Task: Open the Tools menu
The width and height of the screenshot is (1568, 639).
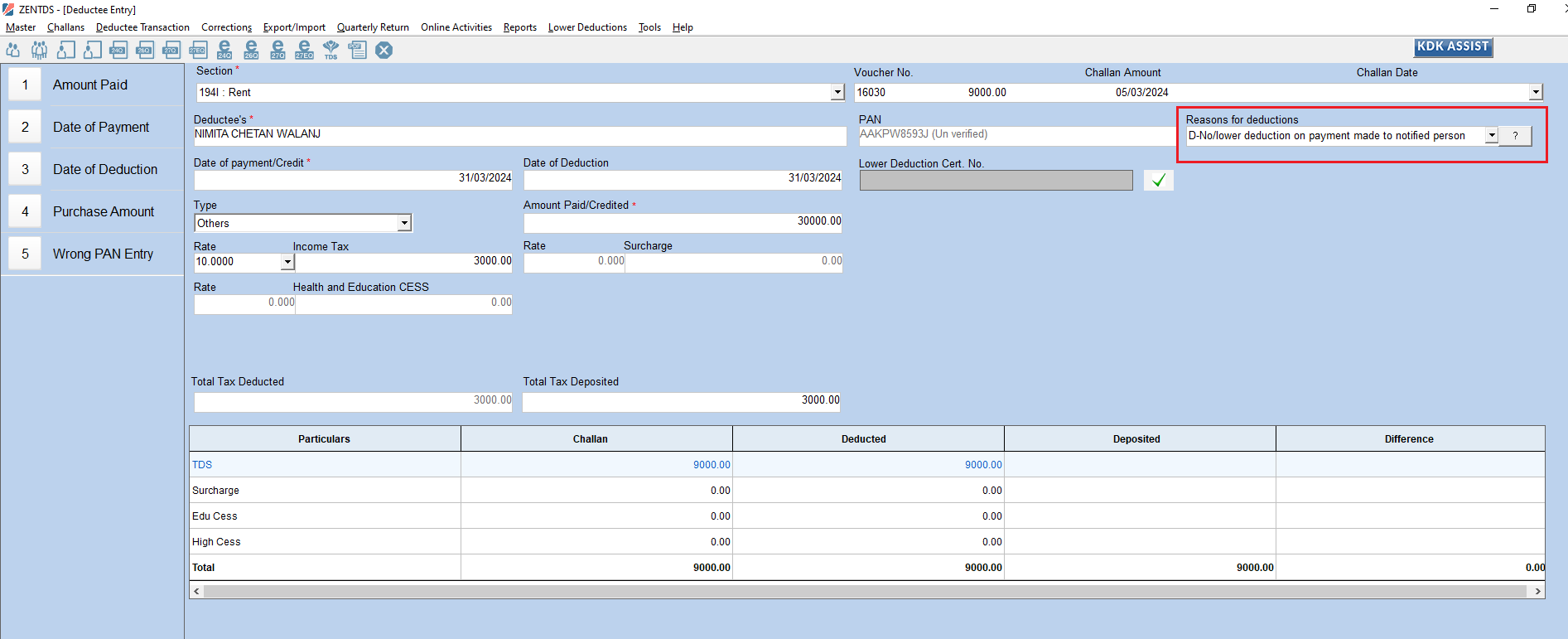Action: click(x=649, y=27)
